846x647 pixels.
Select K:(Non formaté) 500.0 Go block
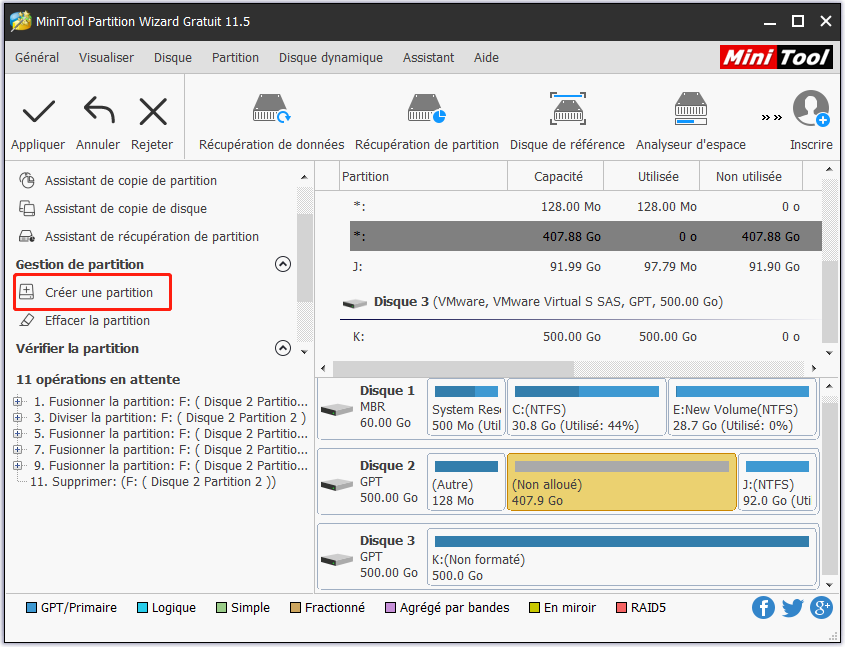pyautogui.click(x=622, y=557)
